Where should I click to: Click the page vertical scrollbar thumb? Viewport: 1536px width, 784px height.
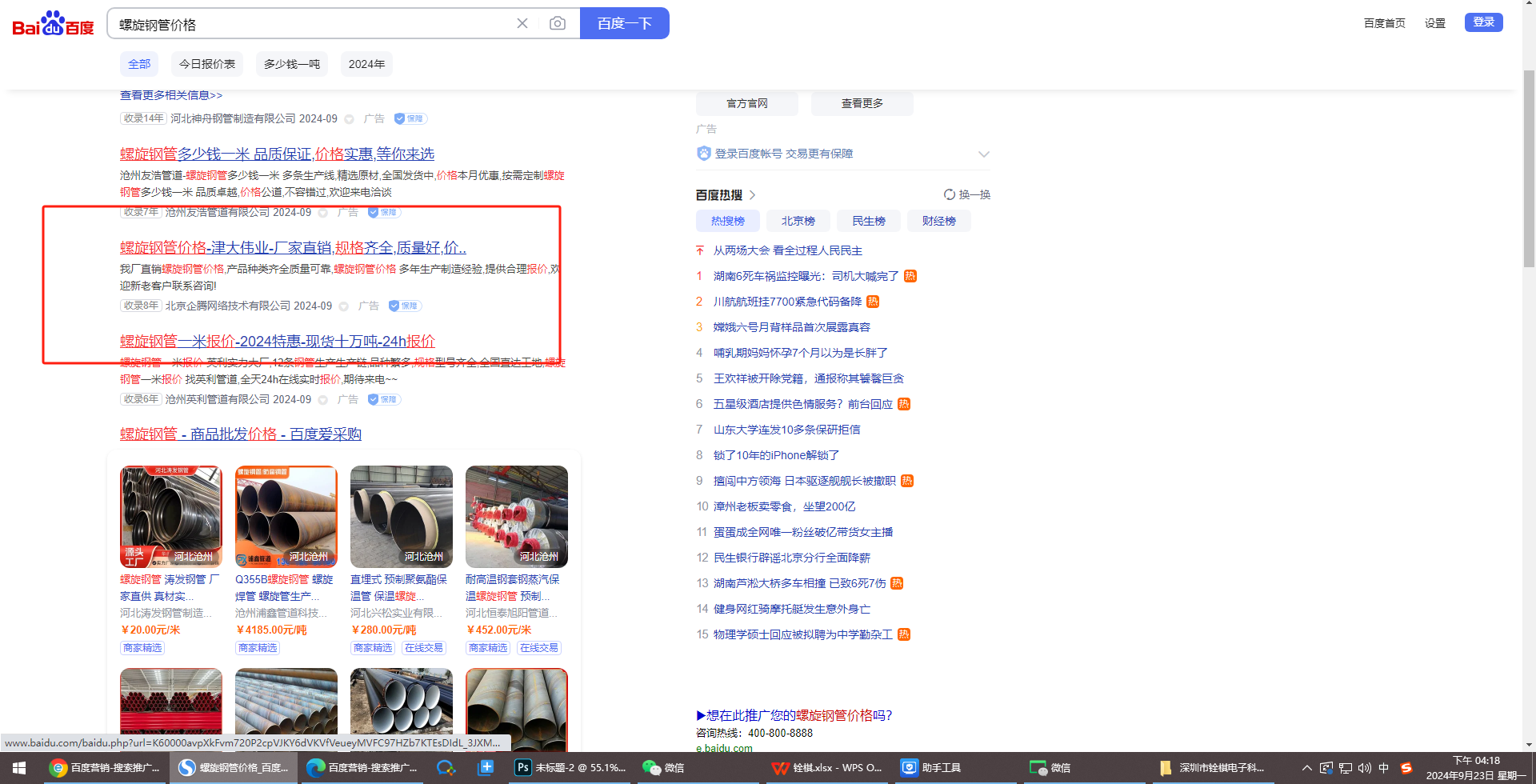(x=1529, y=168)
